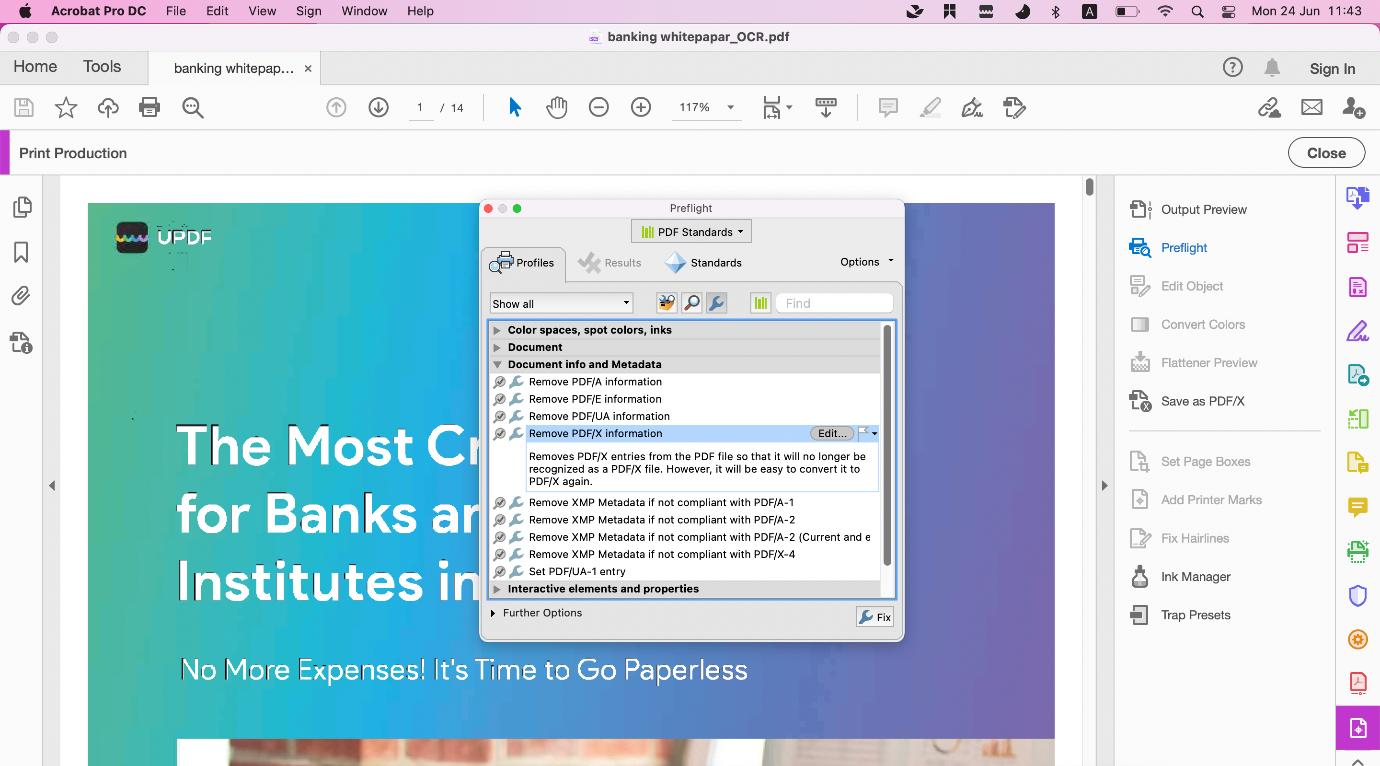Expand Interactive elements and properties group
The image size is (1380, 766).
[x=497, y=589]
